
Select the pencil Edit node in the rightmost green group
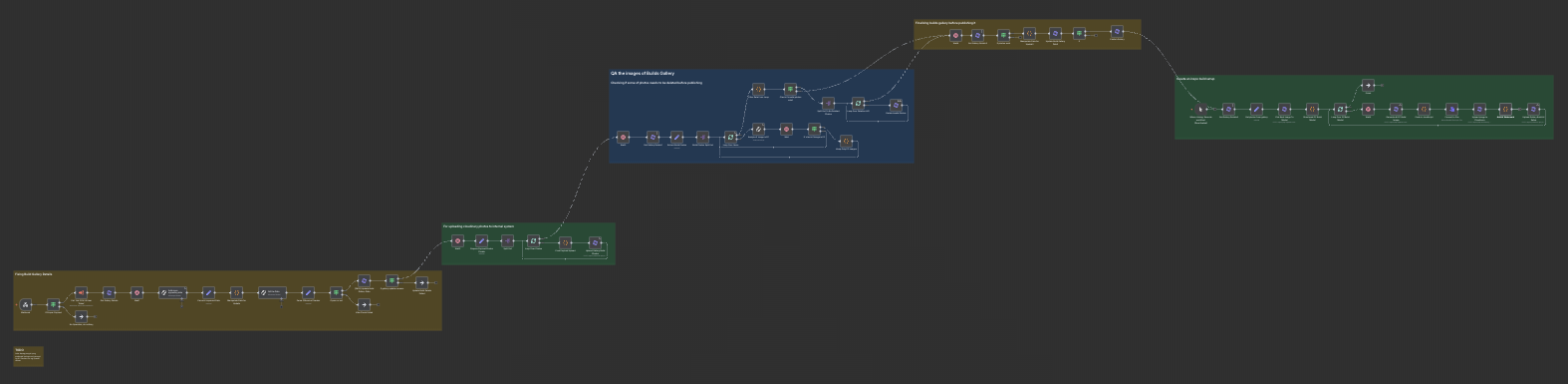coord(1256,109)
